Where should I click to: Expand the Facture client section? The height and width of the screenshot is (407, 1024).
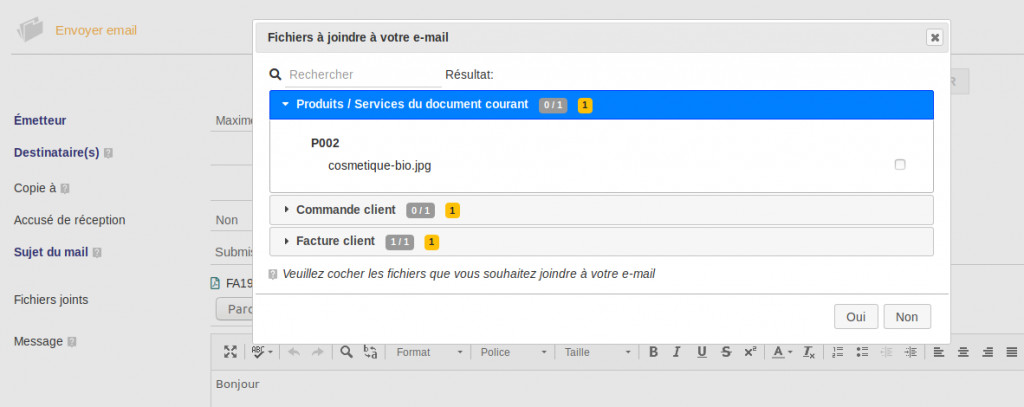[x=335, y=241]
